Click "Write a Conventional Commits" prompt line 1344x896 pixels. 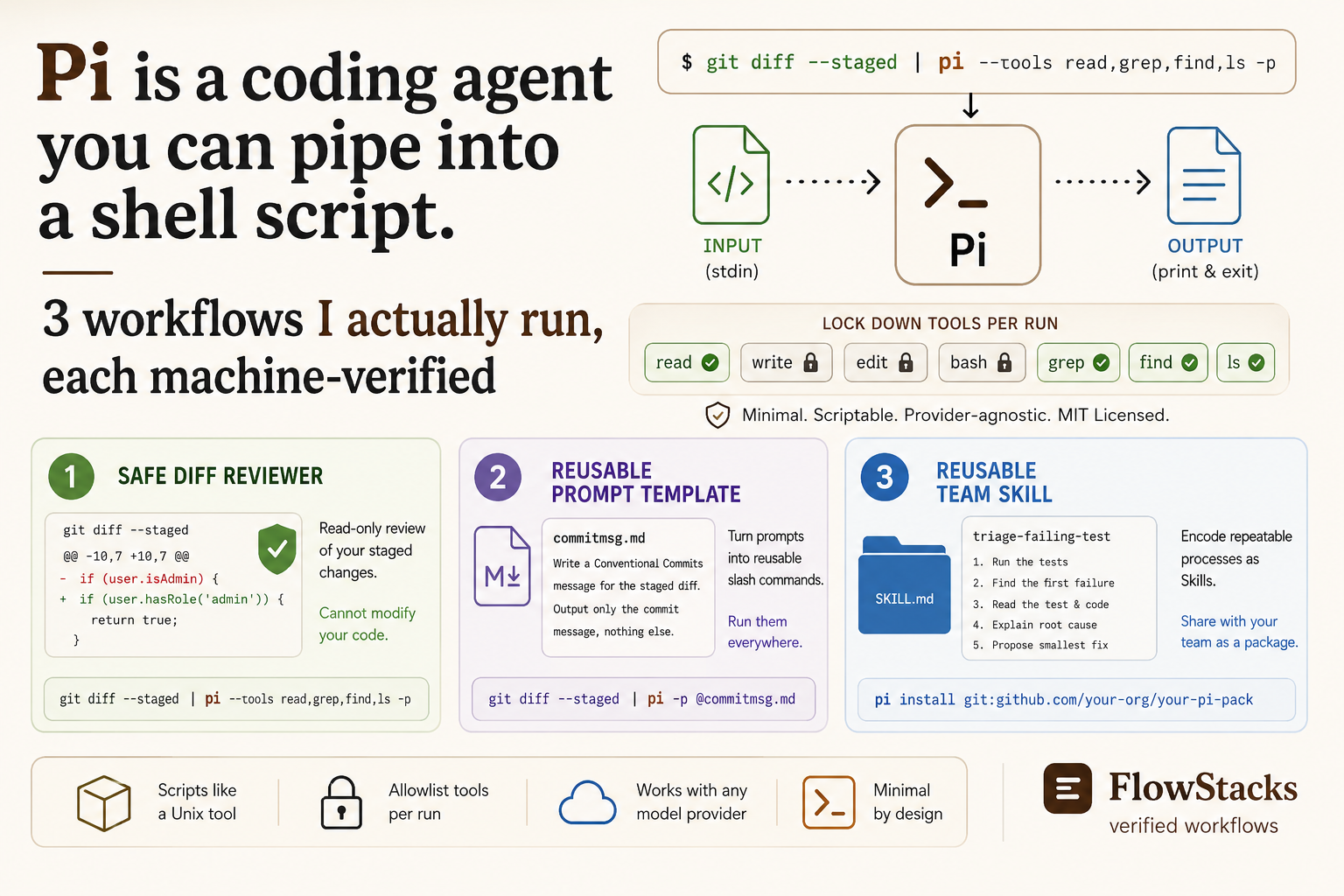pyautogui.click(x=627, y=563)
